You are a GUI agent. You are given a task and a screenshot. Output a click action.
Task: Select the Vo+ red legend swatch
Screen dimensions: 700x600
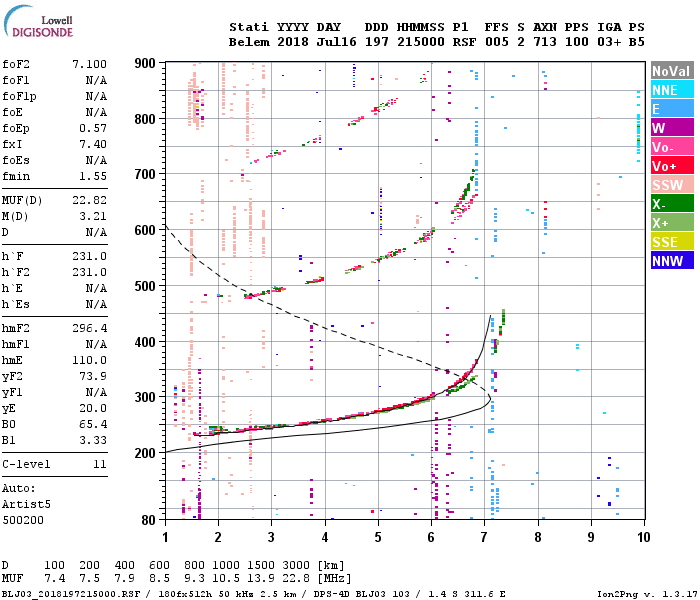click(672, 166)
